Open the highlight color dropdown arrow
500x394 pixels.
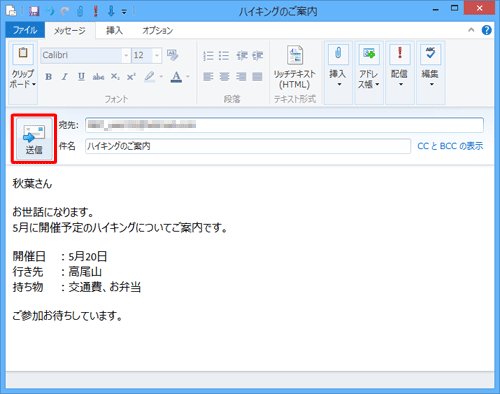click(161, 77)
